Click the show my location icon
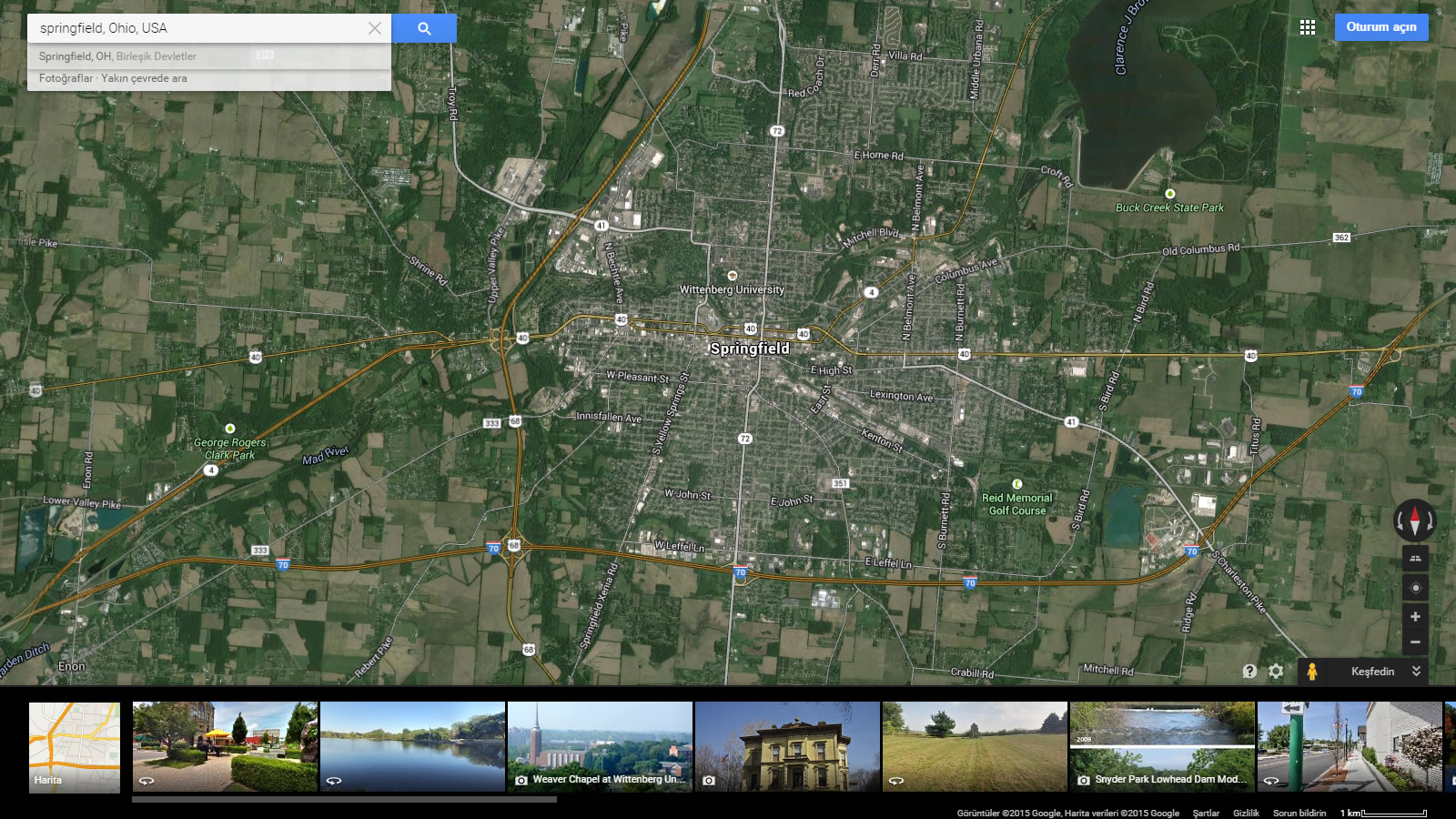The height and width of the screenshot is (819, 1456). [x=1415, y=588]
